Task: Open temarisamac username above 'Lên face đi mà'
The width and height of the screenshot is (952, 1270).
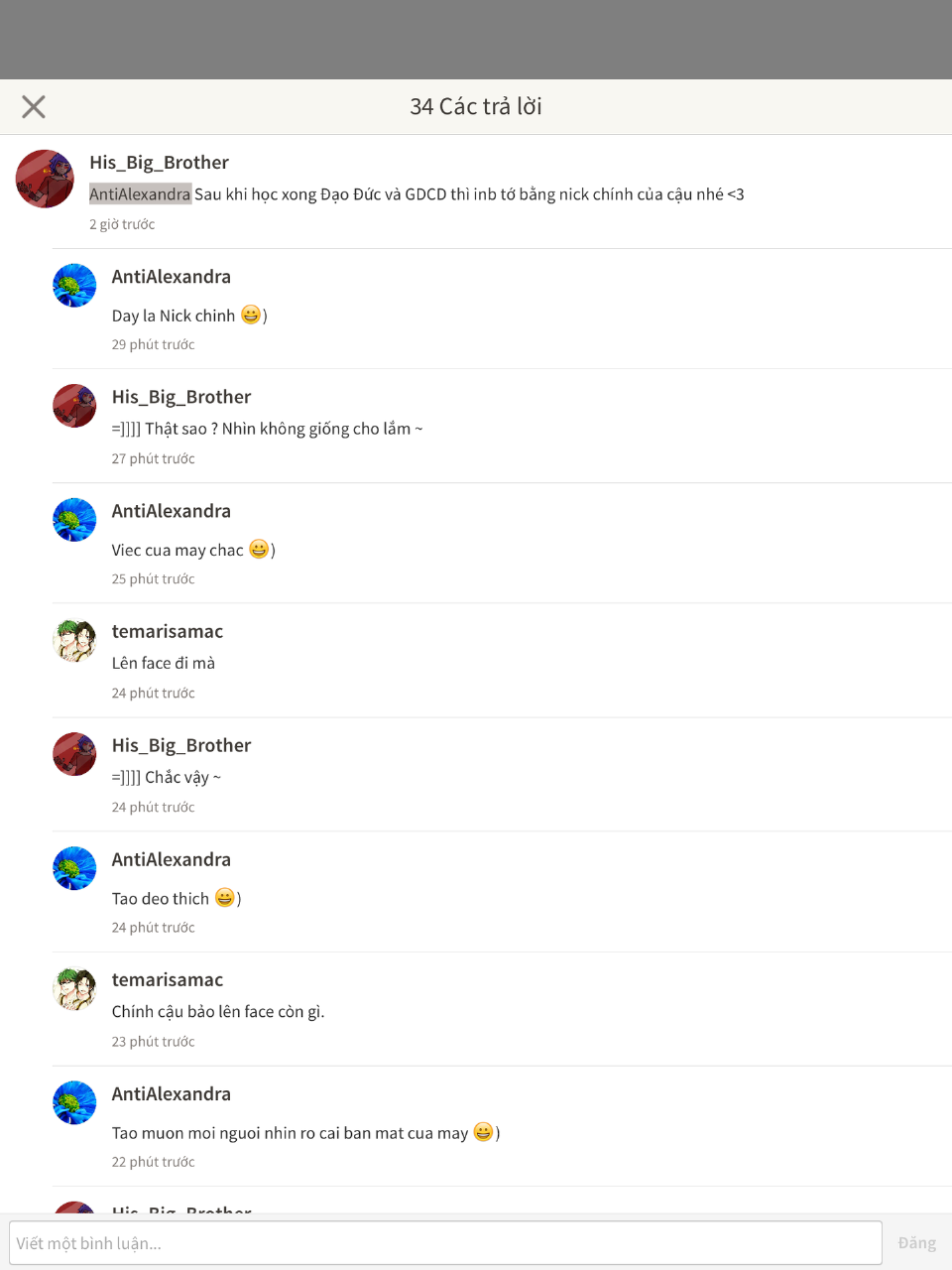Action: [x=168, y=631]
